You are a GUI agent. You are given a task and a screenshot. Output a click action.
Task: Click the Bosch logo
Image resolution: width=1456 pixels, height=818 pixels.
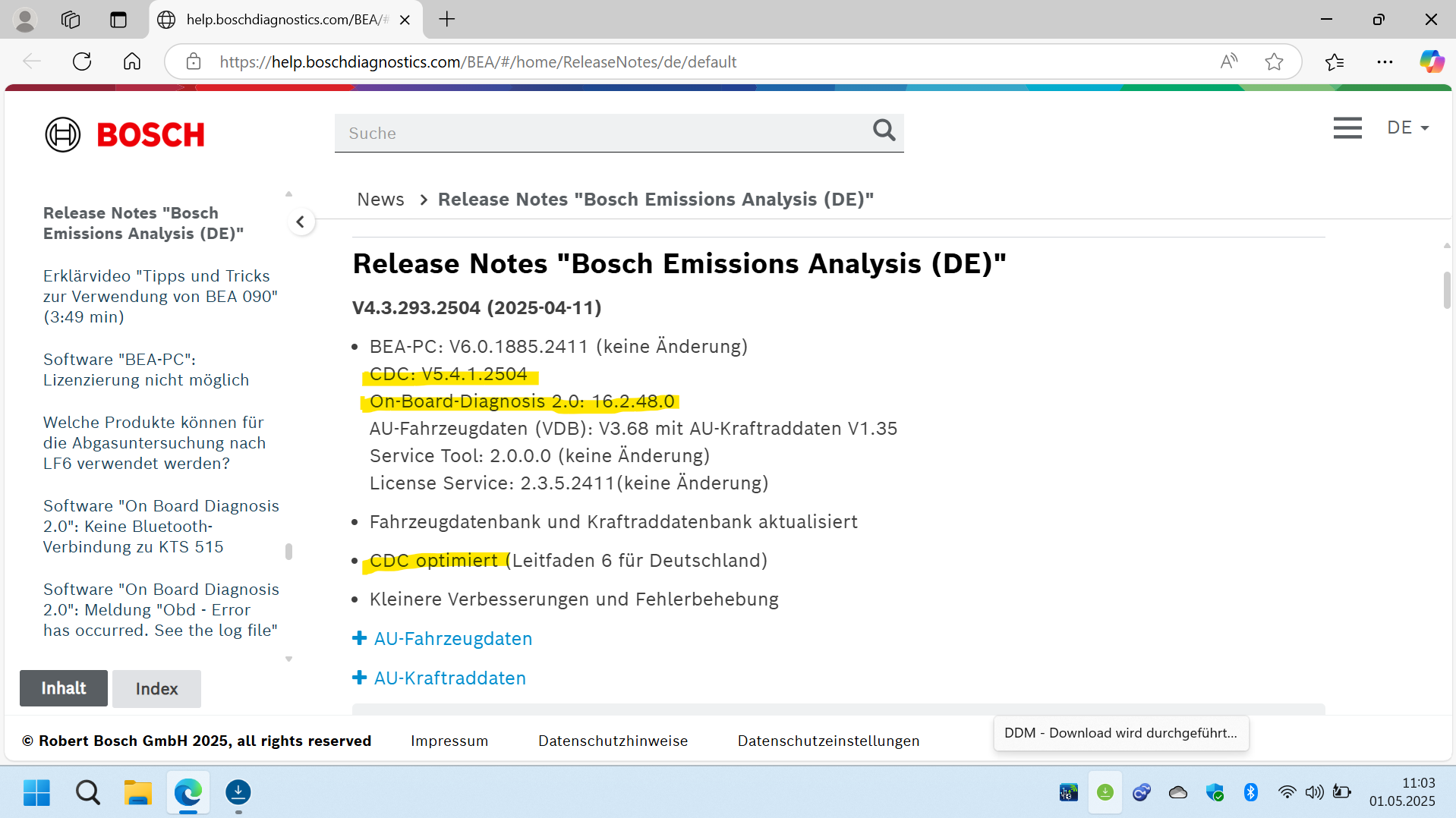click(124, 134)
